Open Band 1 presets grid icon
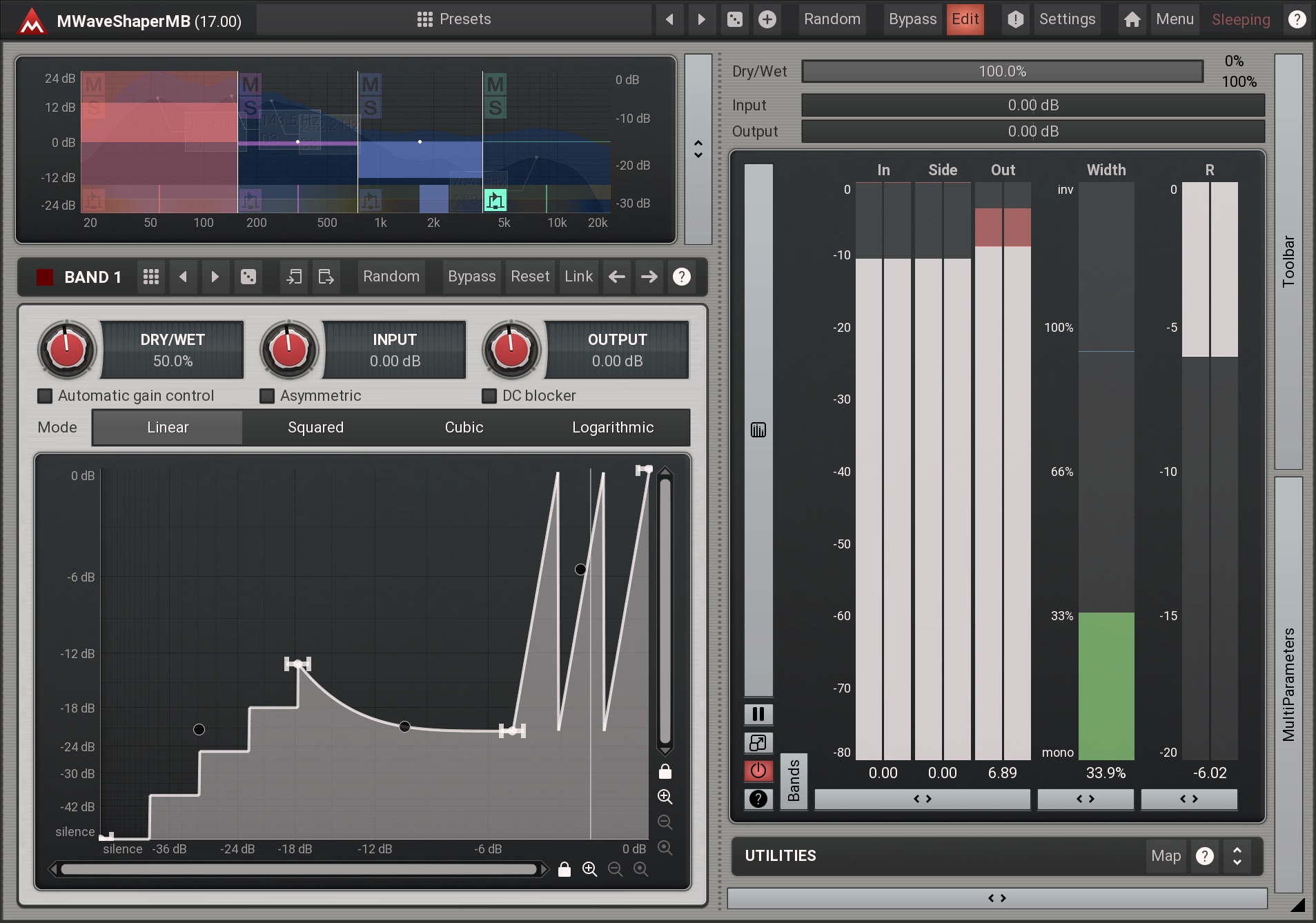 (151, 277)
